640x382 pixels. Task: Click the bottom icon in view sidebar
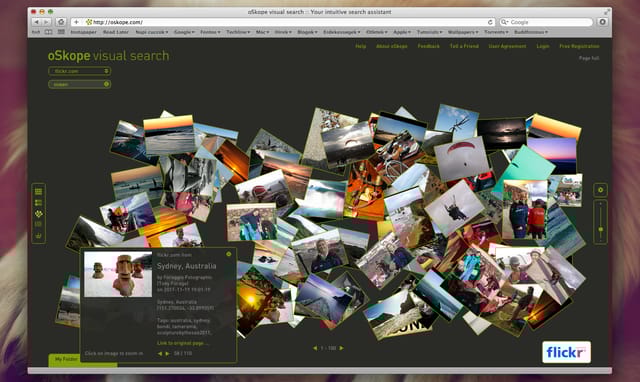[38, 235]
